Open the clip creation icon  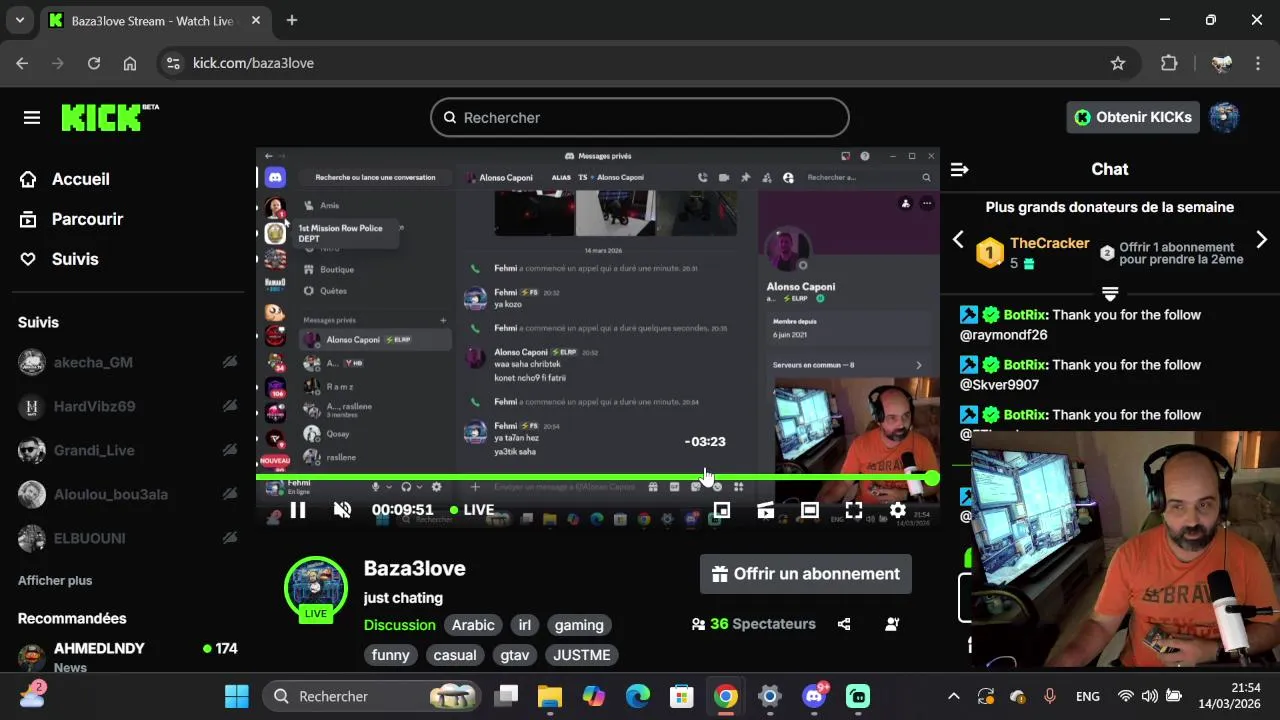click(x=765, y=510)
